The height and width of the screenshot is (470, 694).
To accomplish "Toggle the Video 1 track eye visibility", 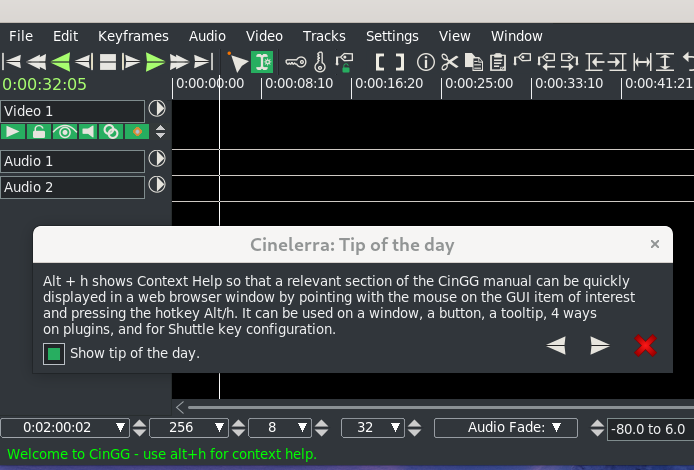I will [64, 132].
